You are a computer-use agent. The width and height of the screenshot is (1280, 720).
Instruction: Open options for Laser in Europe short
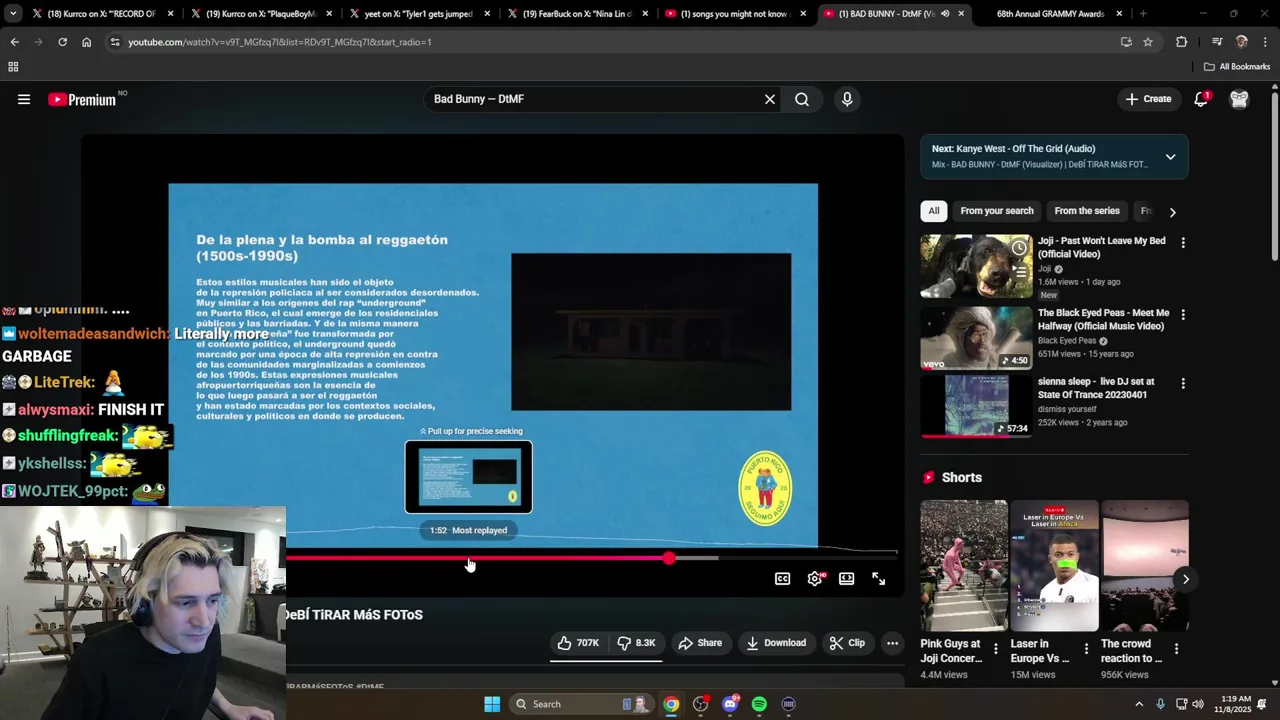point(1086,649)
